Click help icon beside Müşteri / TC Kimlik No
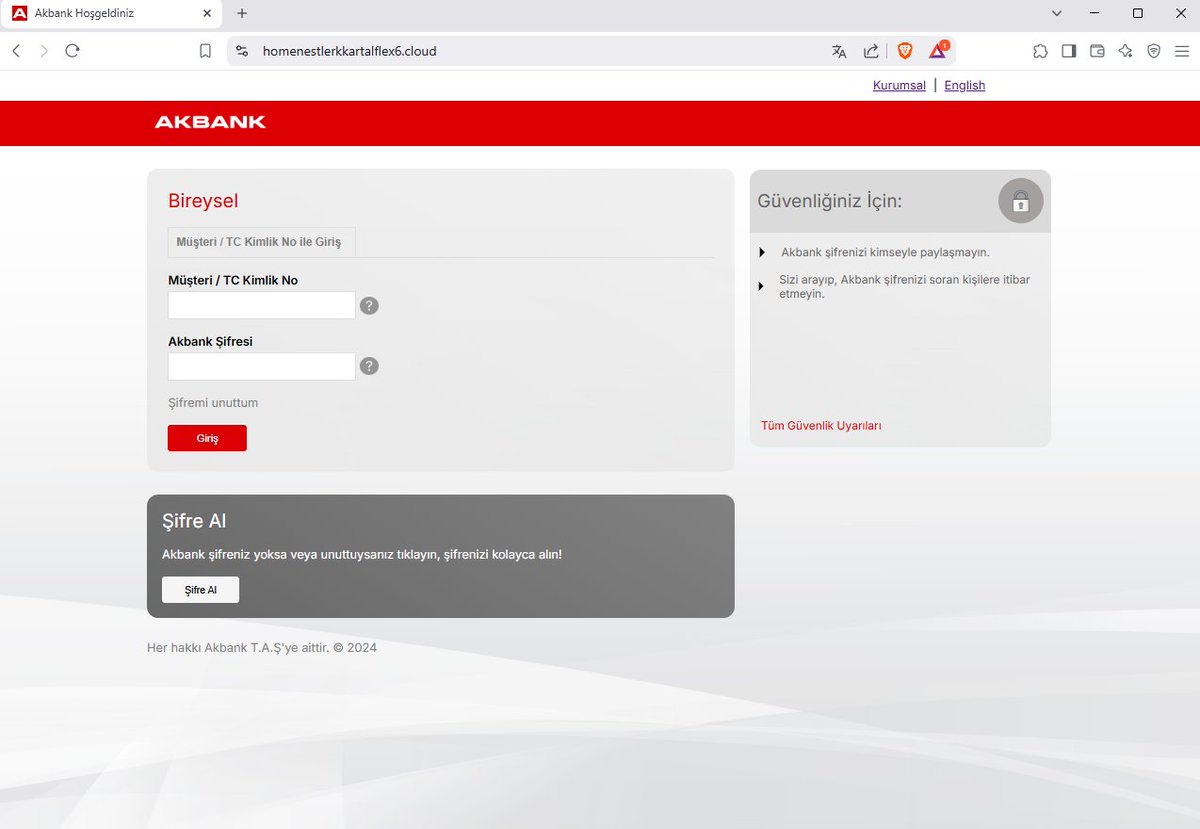The height and width of the screenshot is (829, 1200). (369, 306)
